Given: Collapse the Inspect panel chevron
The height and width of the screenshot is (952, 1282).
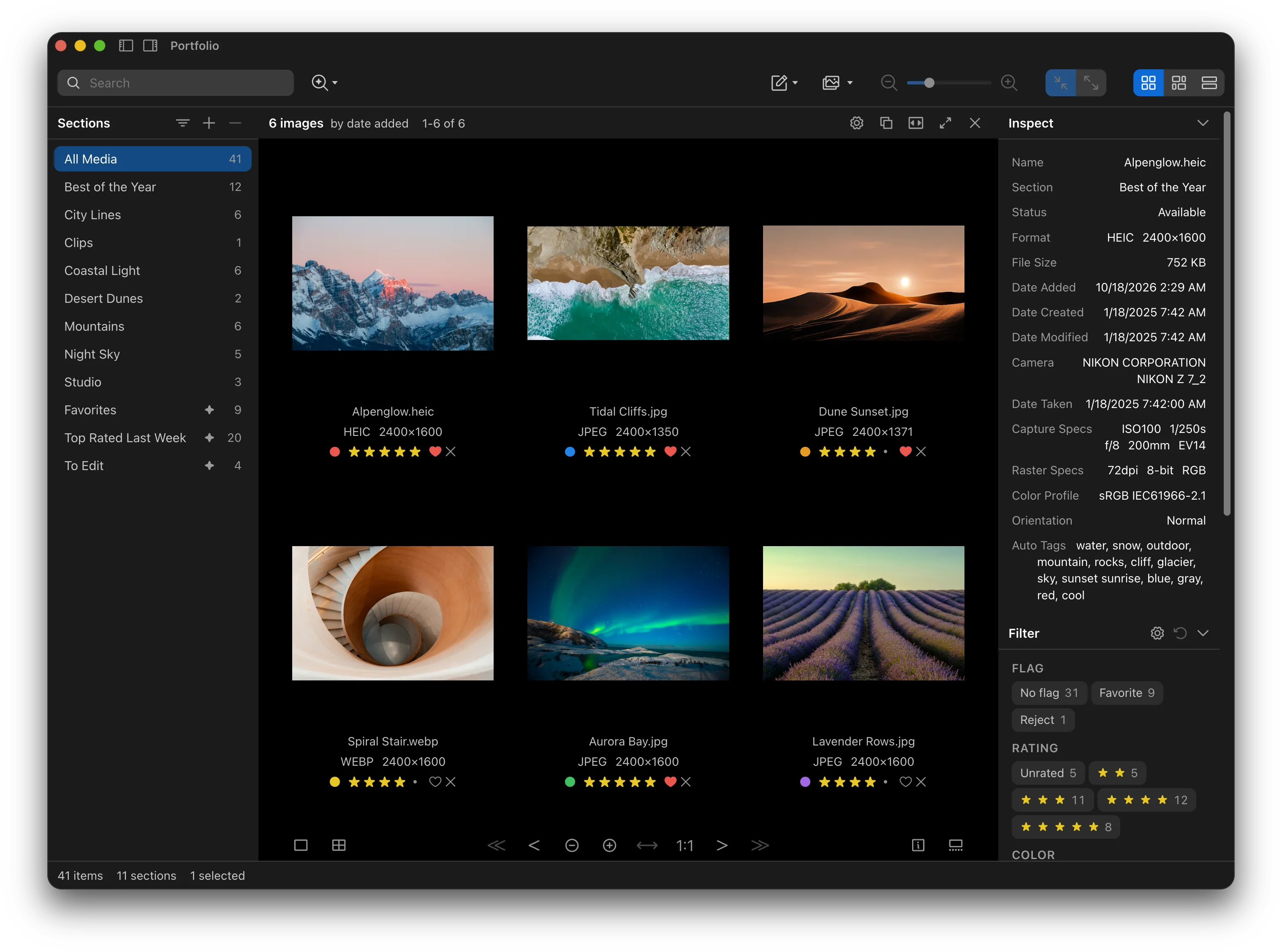Looking at the screenshot, I should click(x=1203, y=123).
